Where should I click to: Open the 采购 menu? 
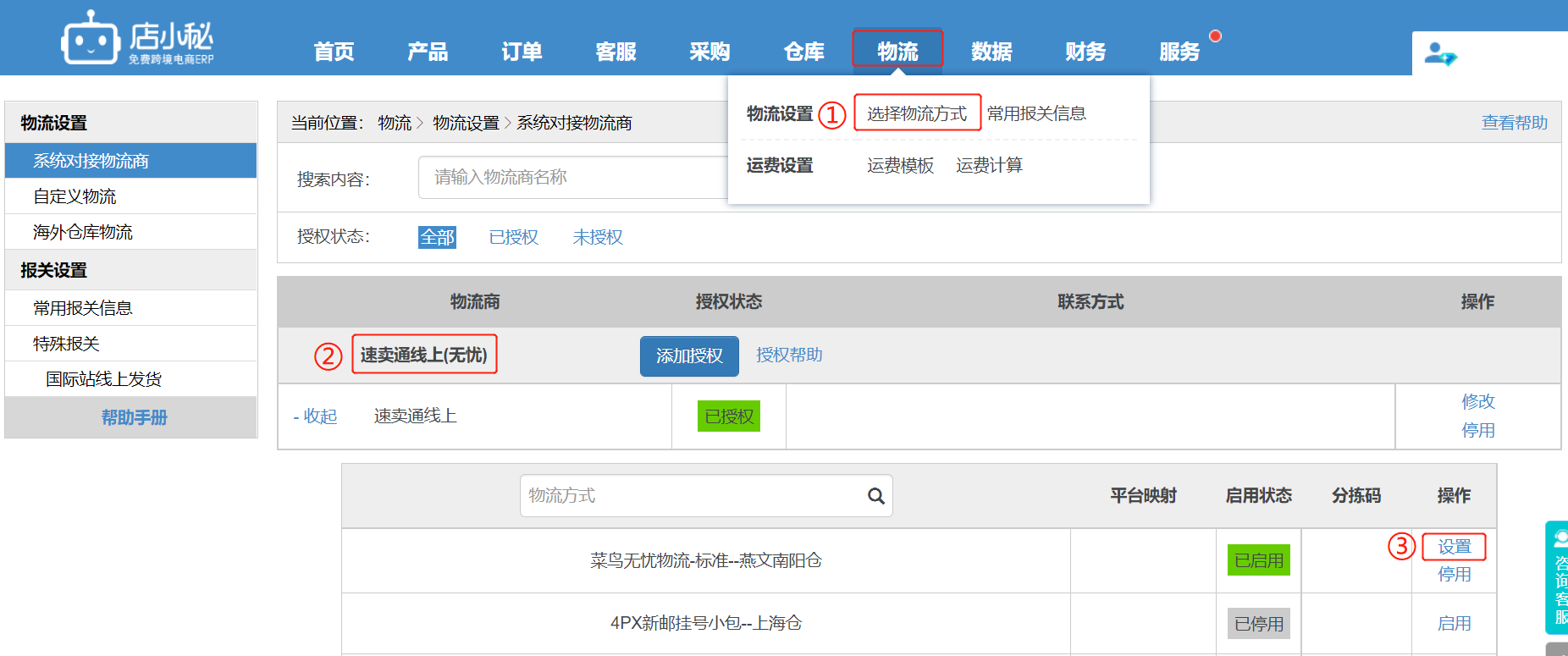[x=709, y=52]
